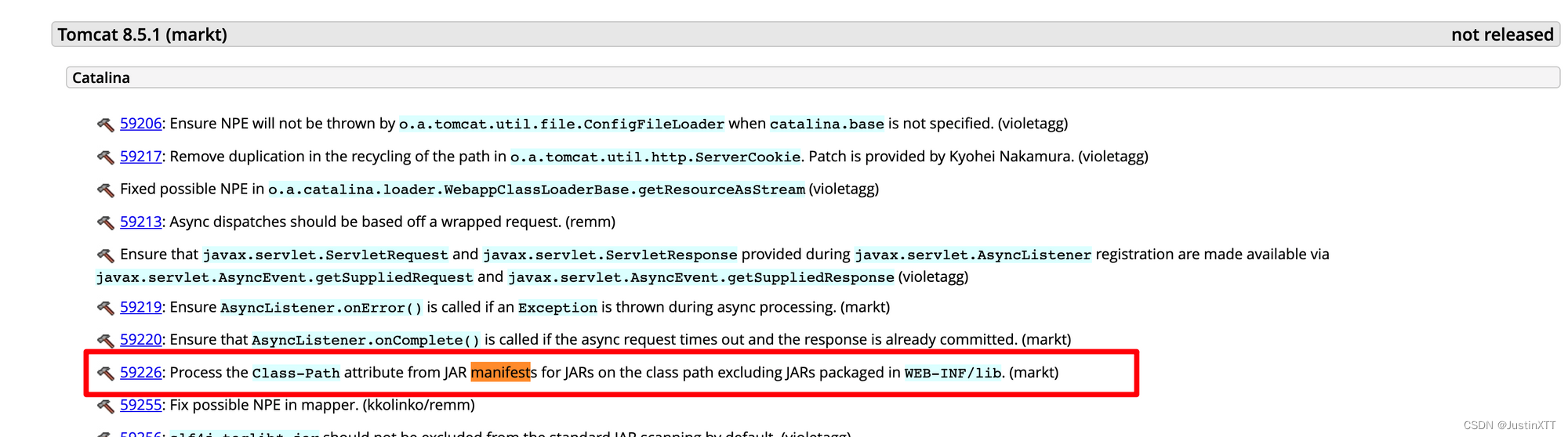Click hammer icon beside bug 59206
The width and height of the screenshot is (1568, 437).
106,125
